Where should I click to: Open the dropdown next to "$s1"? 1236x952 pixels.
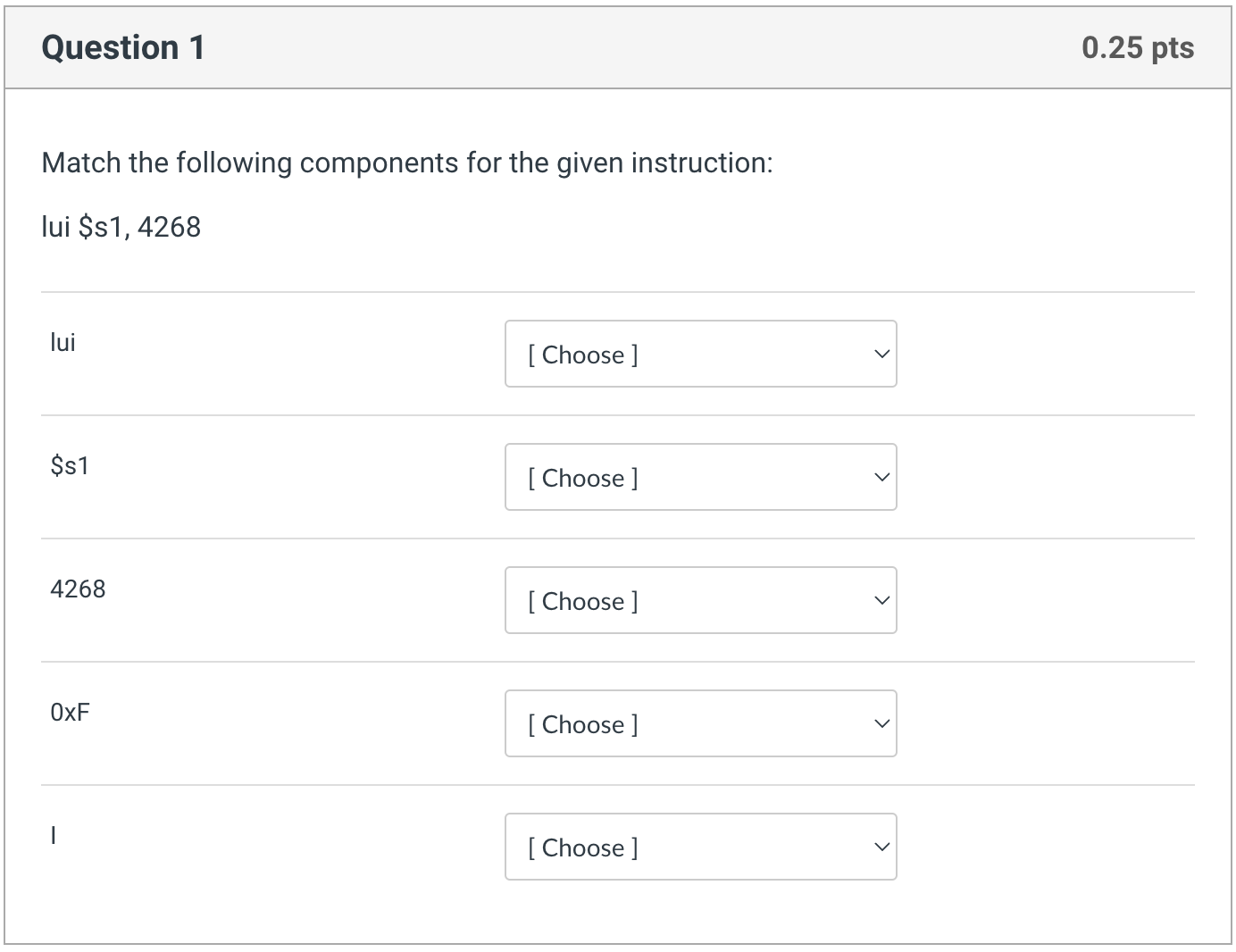[x=700, y=477]
